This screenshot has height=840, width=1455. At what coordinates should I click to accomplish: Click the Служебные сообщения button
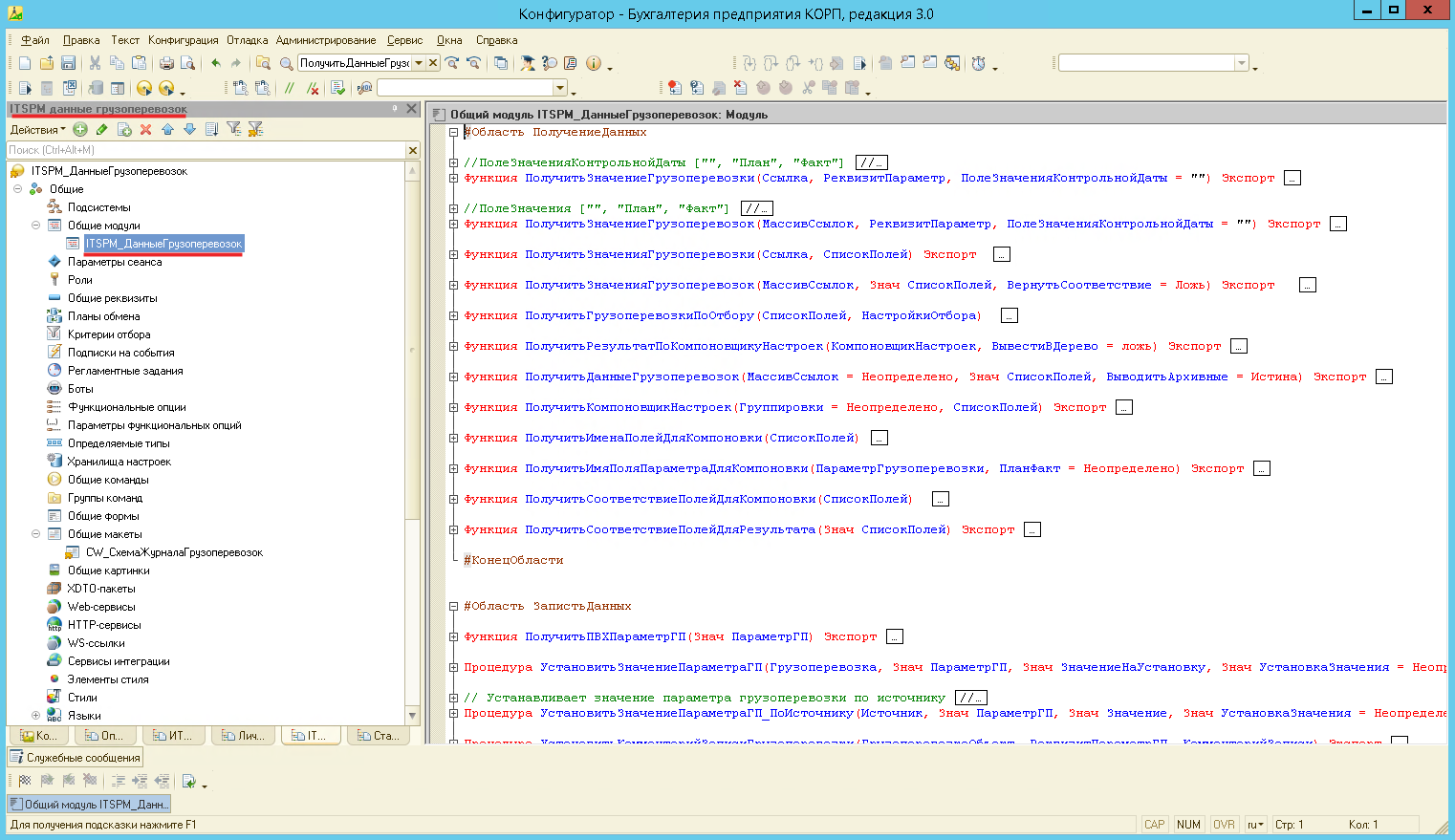tap(76, 758)
